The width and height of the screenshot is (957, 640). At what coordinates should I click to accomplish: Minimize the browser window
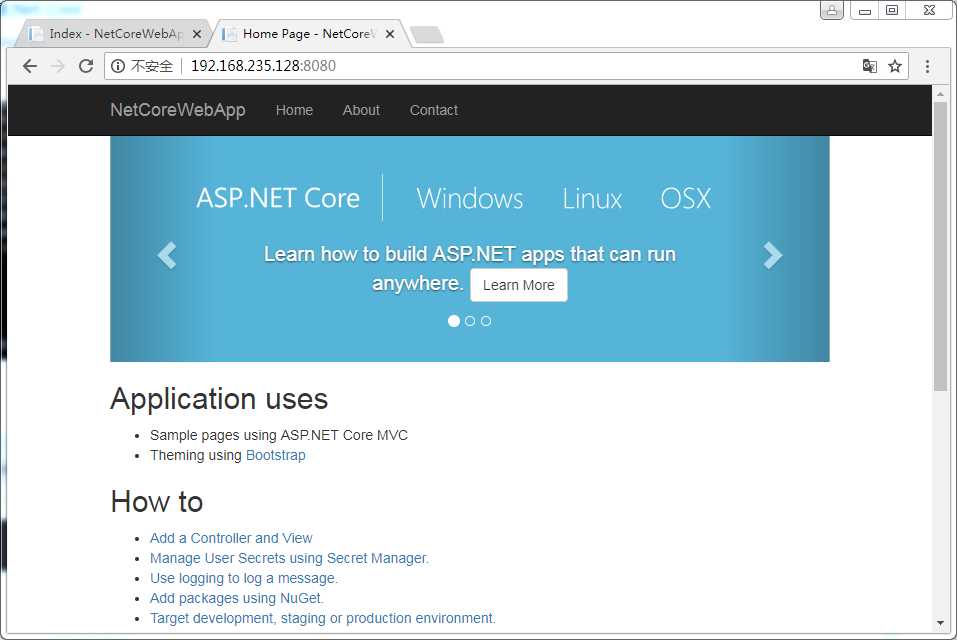tap(865, 10)
